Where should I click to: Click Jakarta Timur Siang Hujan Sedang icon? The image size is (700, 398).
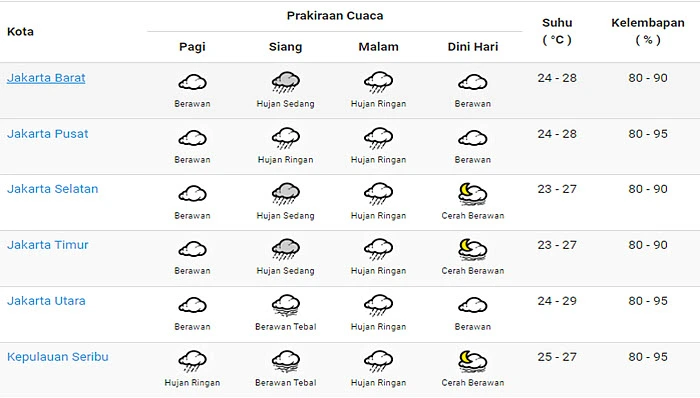(286, 249)
